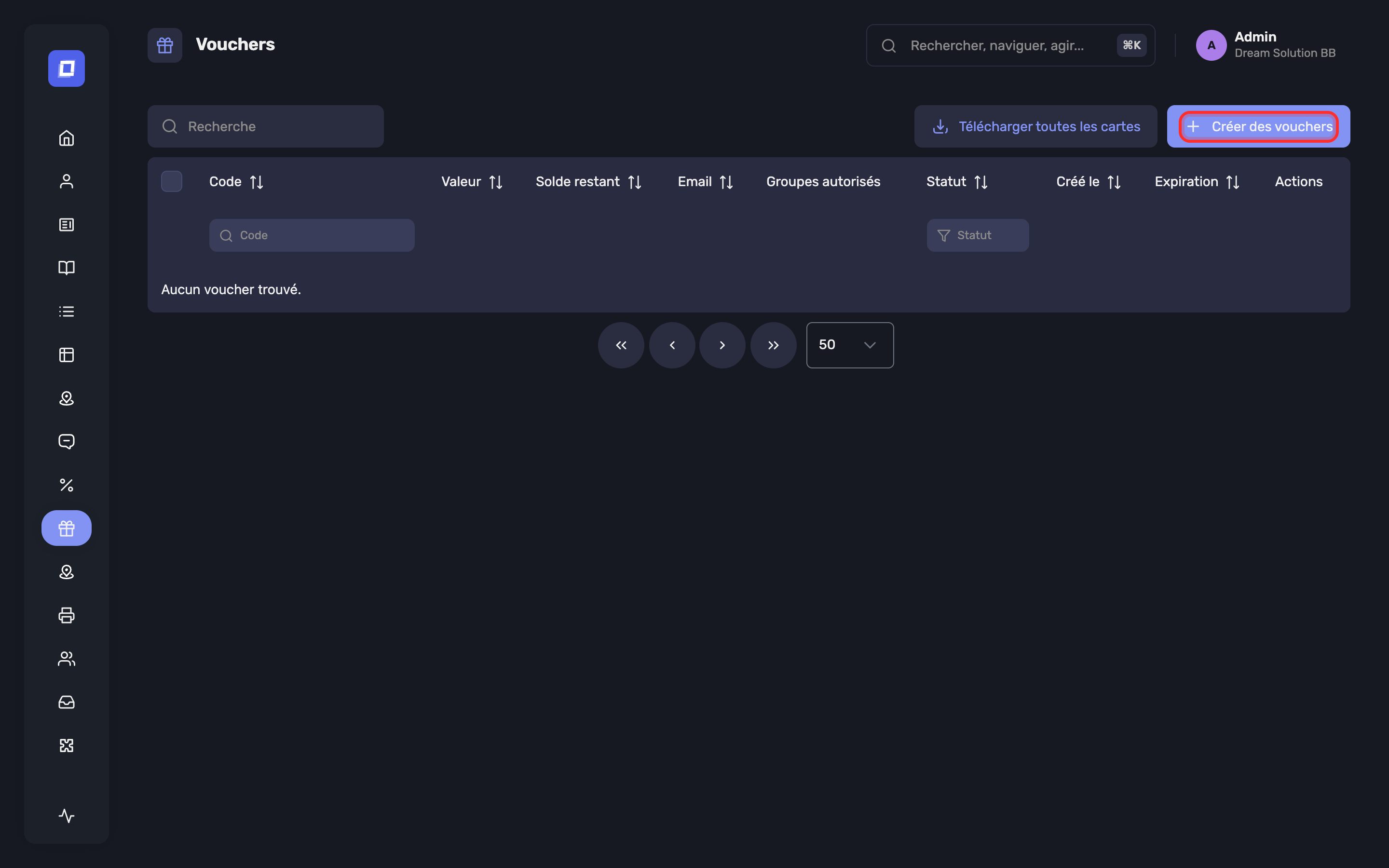
Task: Open the single user icon in sidebar
Action: (x=67, y=181)
